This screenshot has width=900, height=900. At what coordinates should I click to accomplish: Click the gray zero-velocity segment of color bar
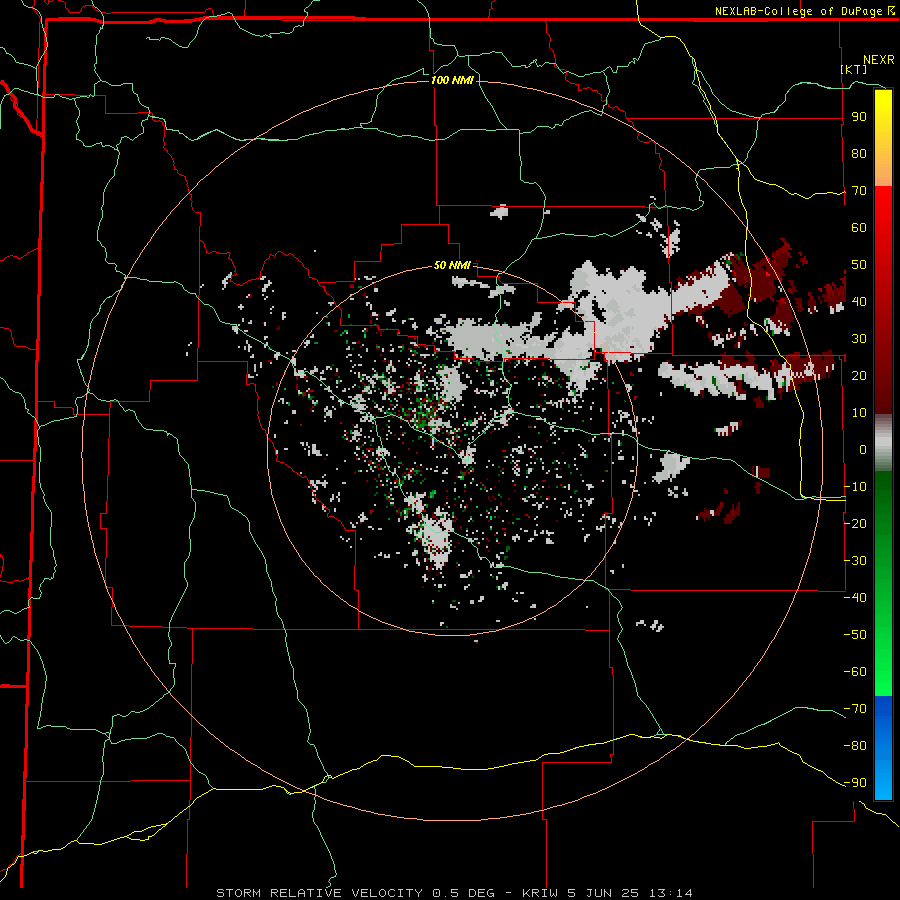coord(883,443)
